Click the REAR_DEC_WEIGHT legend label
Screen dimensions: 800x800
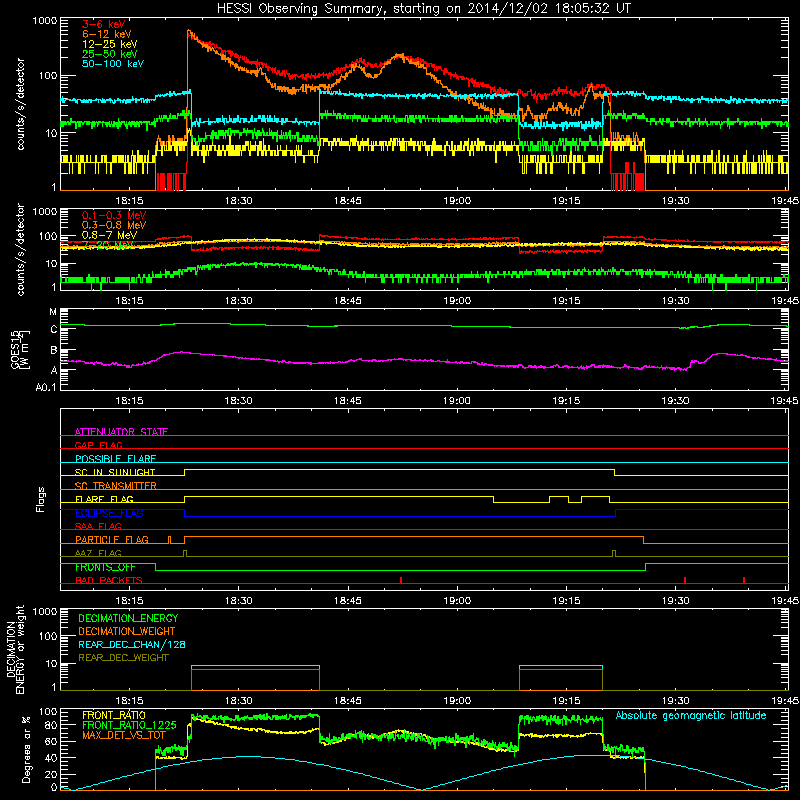click(123, 658)
